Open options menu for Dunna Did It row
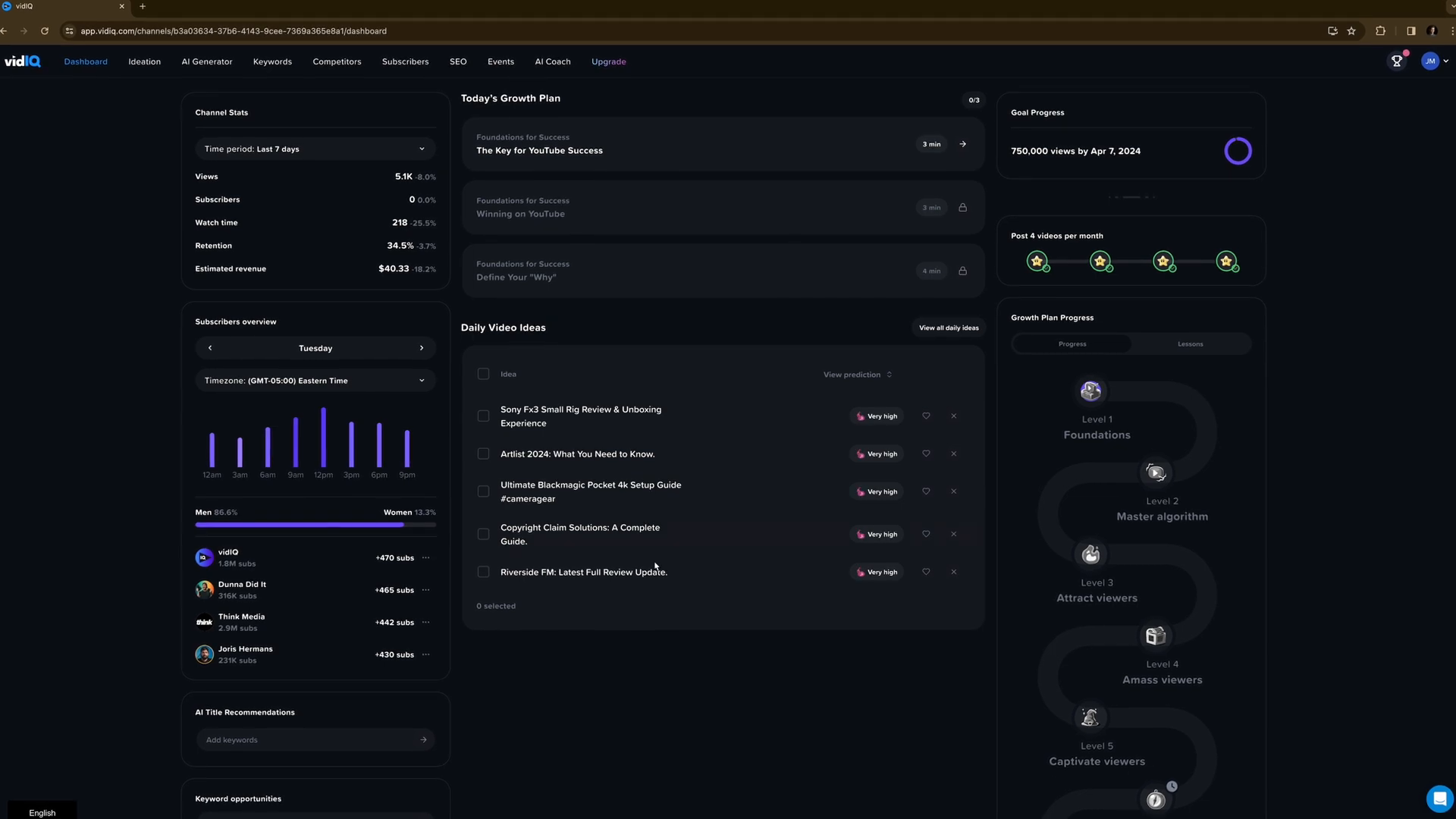This screenshot has height=819, width=1456. (x=425, y=590)
